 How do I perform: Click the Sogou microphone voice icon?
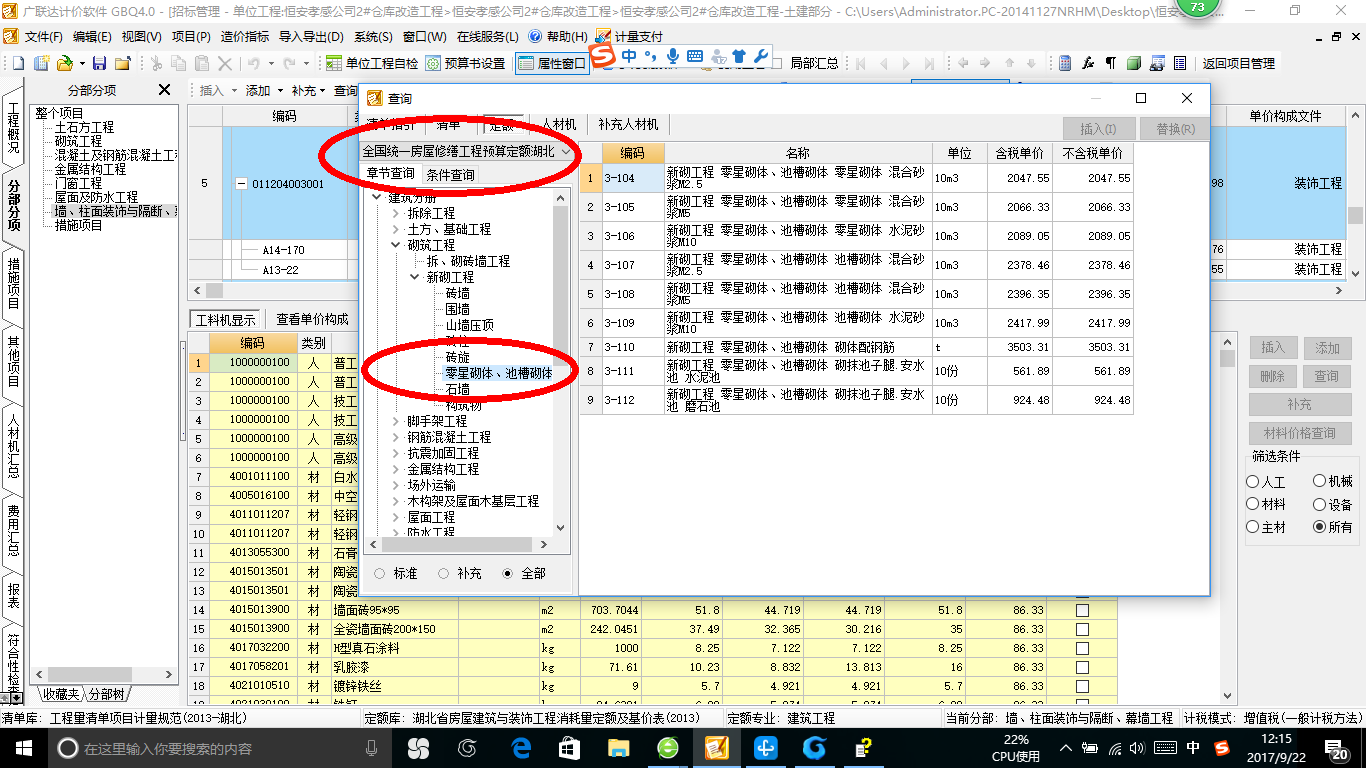673,56
